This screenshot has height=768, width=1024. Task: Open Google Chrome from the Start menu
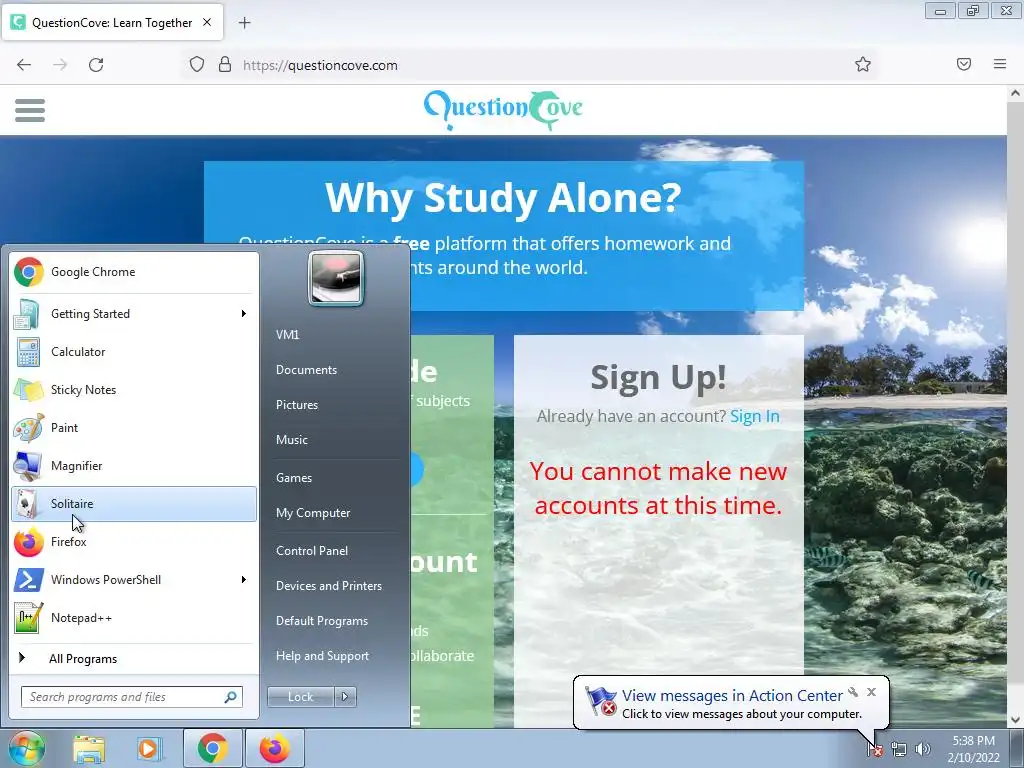pos(134,272)
